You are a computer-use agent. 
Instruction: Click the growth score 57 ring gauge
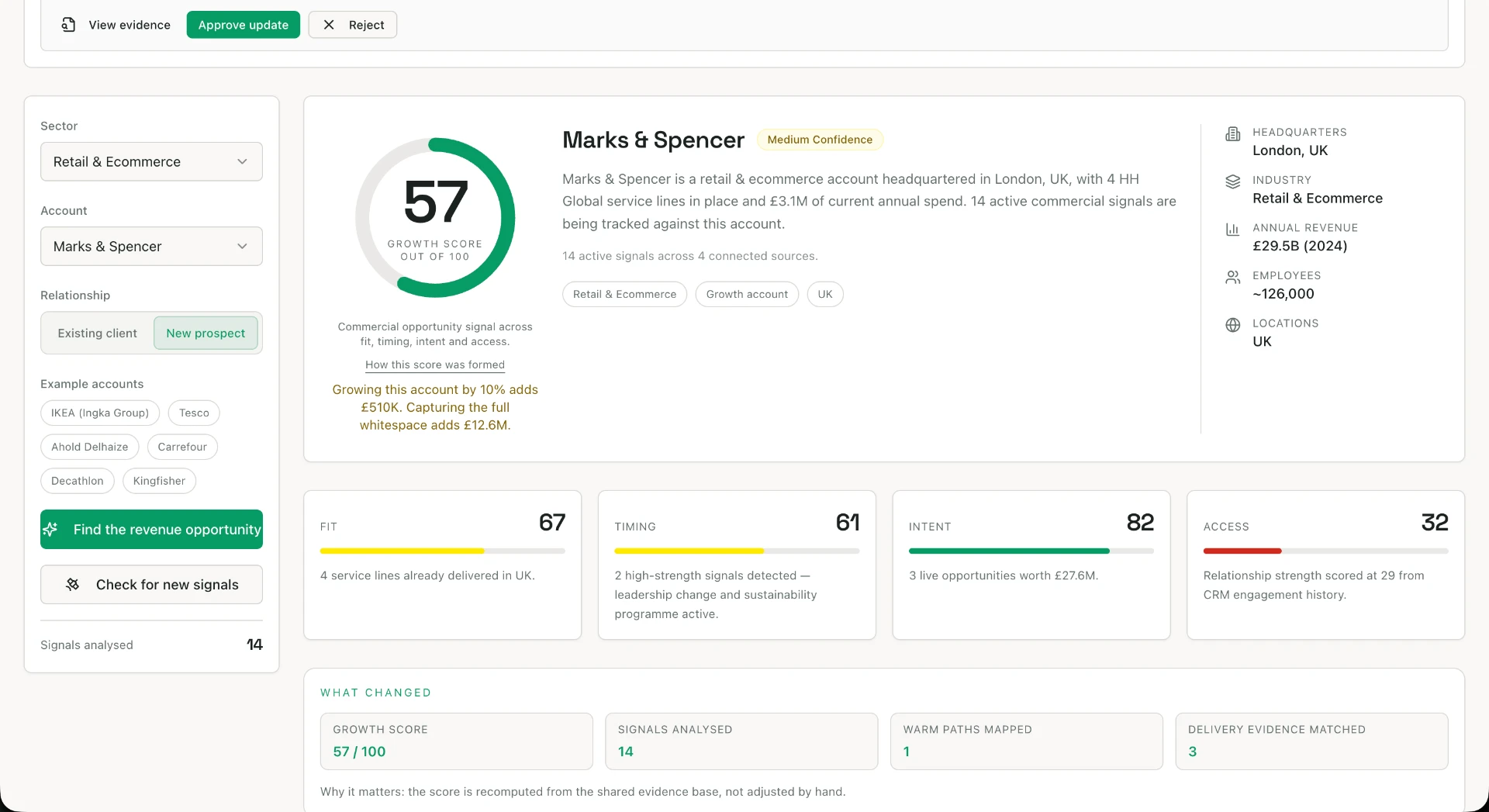tap(435, 217)
